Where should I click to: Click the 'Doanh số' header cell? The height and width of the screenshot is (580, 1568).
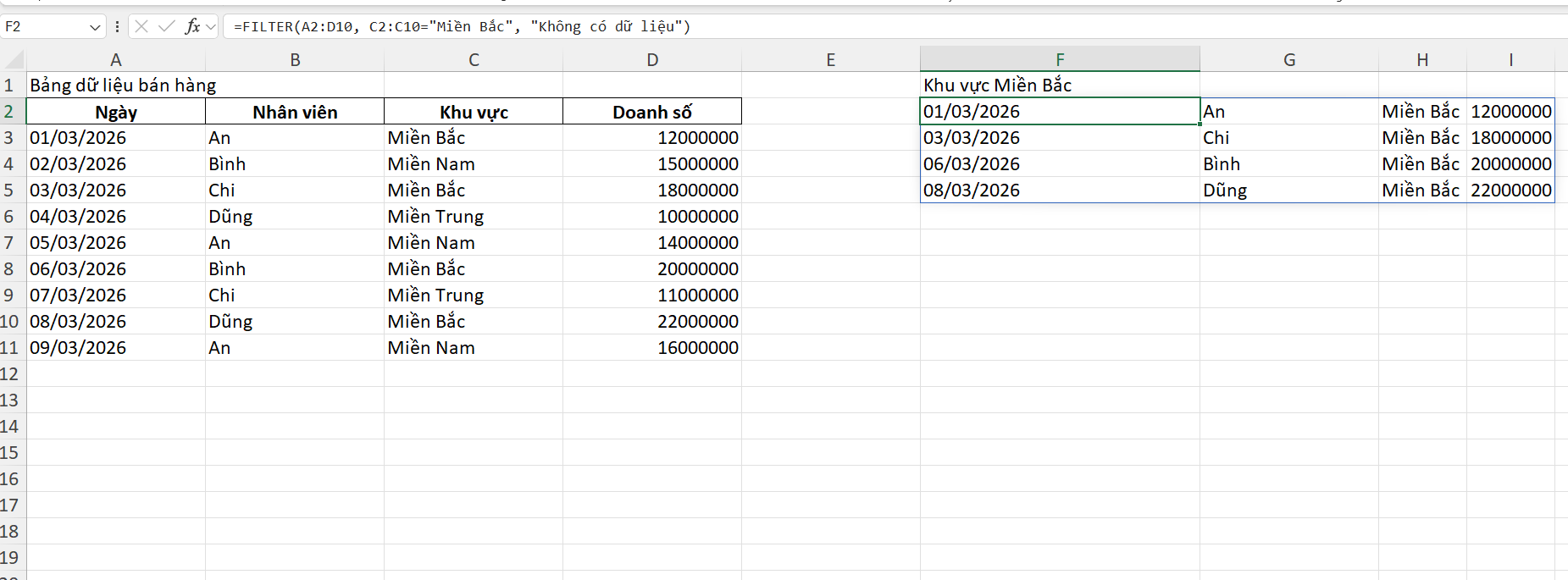pyautogui.click(x=652, y=112)
